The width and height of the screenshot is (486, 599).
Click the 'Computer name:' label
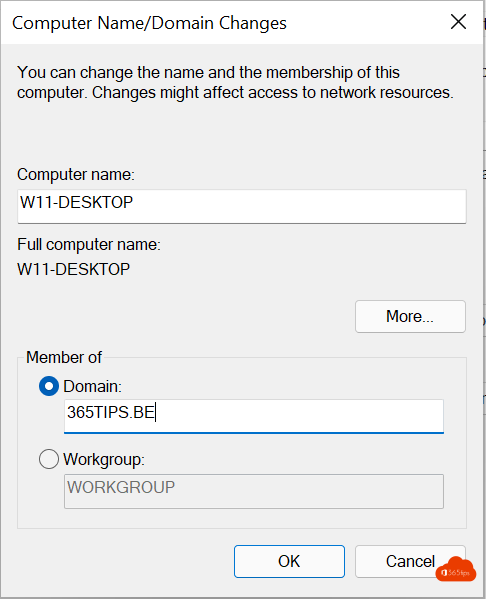[76, 175]
